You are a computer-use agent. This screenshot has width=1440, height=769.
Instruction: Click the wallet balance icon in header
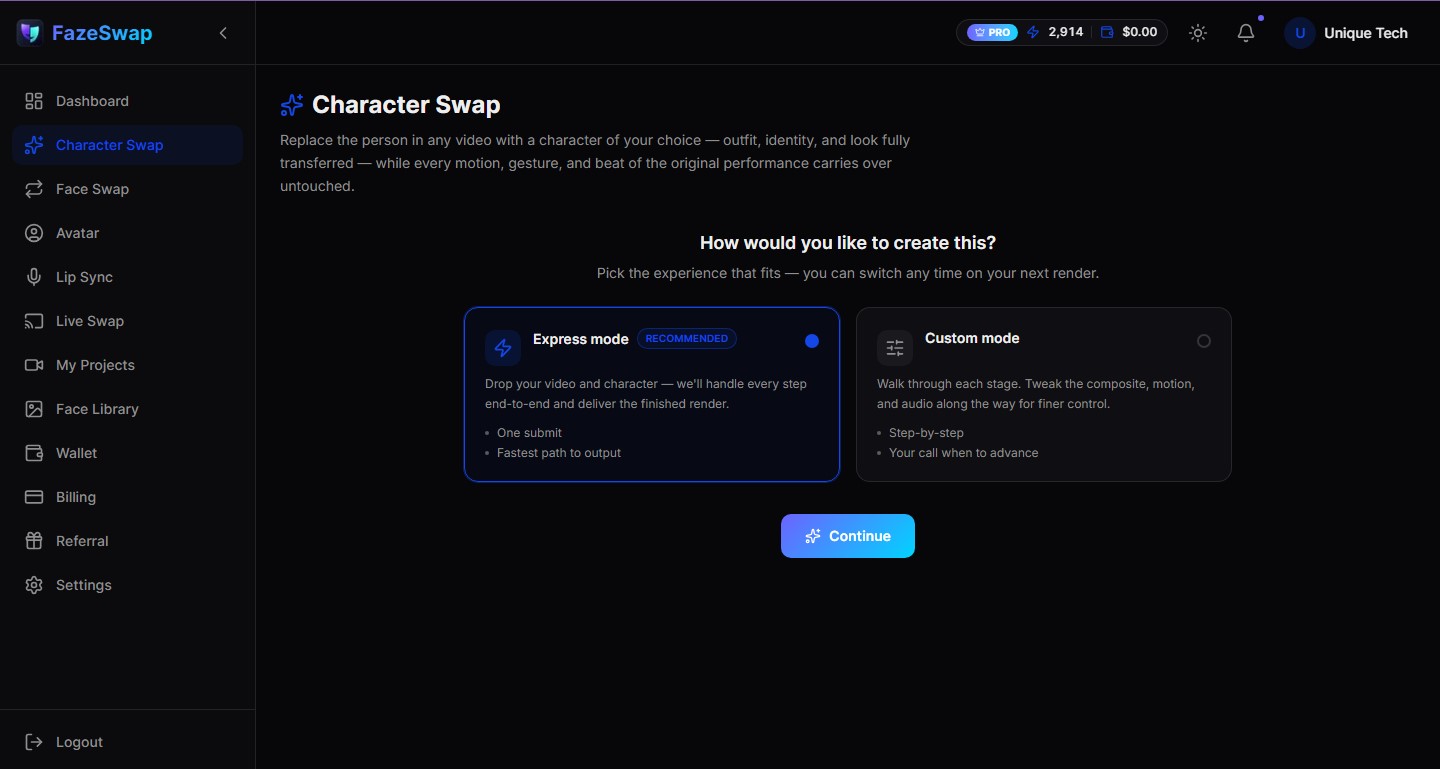pos(1107,32)
